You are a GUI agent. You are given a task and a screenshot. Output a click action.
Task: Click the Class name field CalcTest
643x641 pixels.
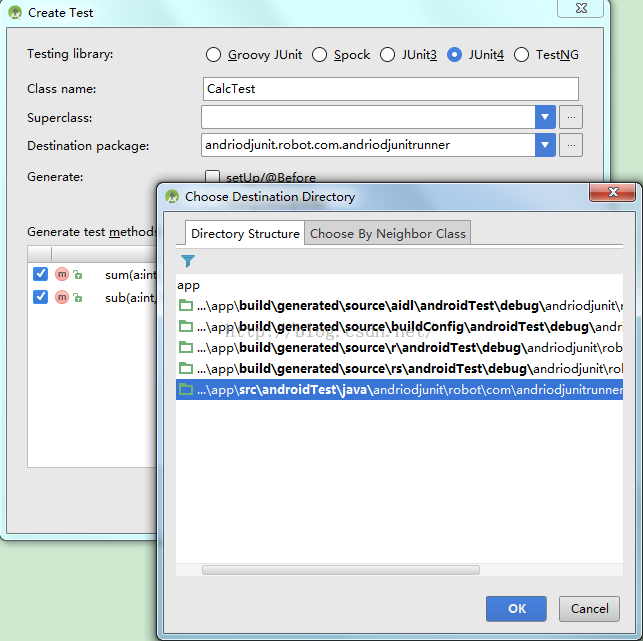[390, 89]
